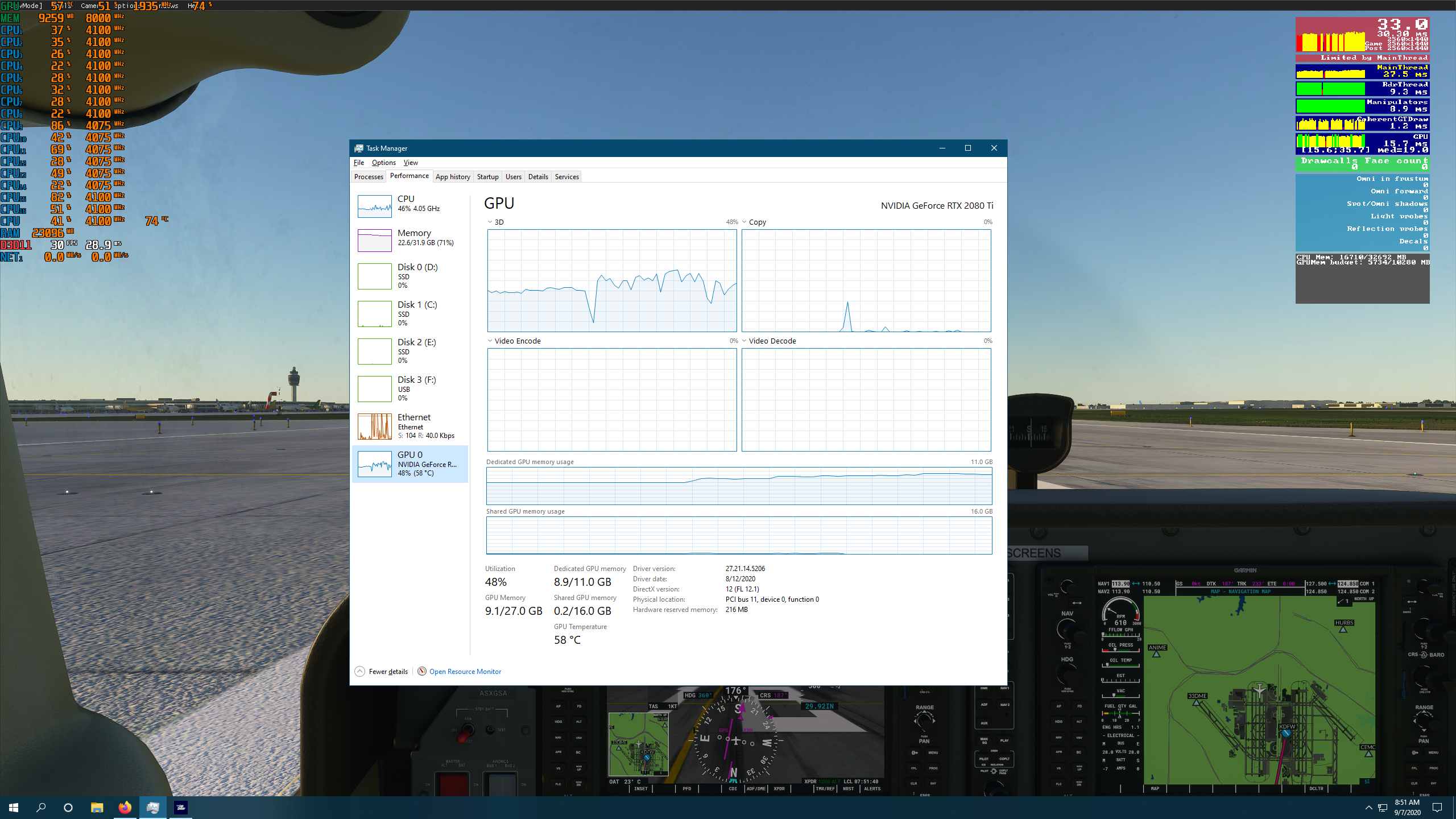
Task: Open Resource Monitor link
Action: (465, 672)
